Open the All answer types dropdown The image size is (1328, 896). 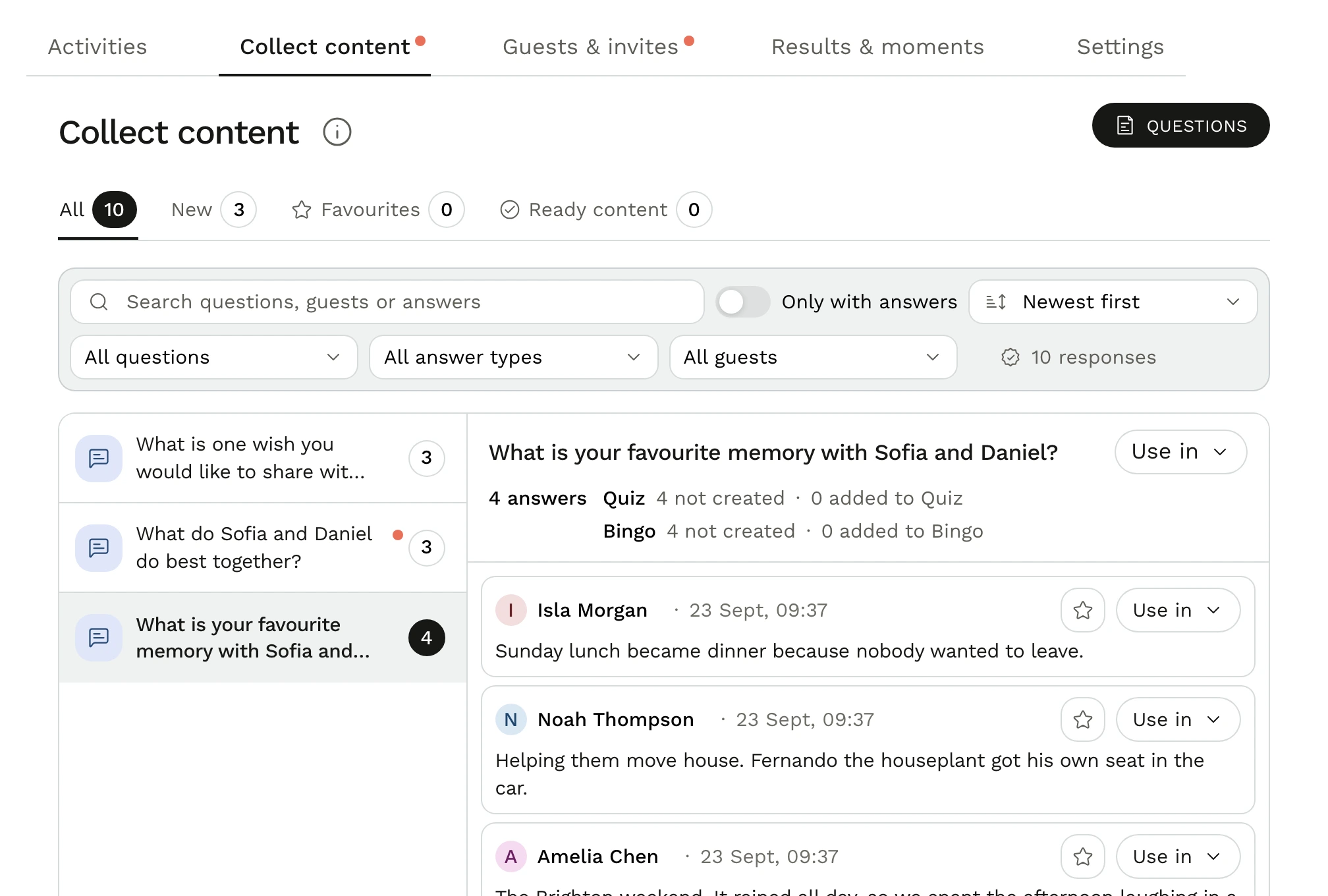513,357
